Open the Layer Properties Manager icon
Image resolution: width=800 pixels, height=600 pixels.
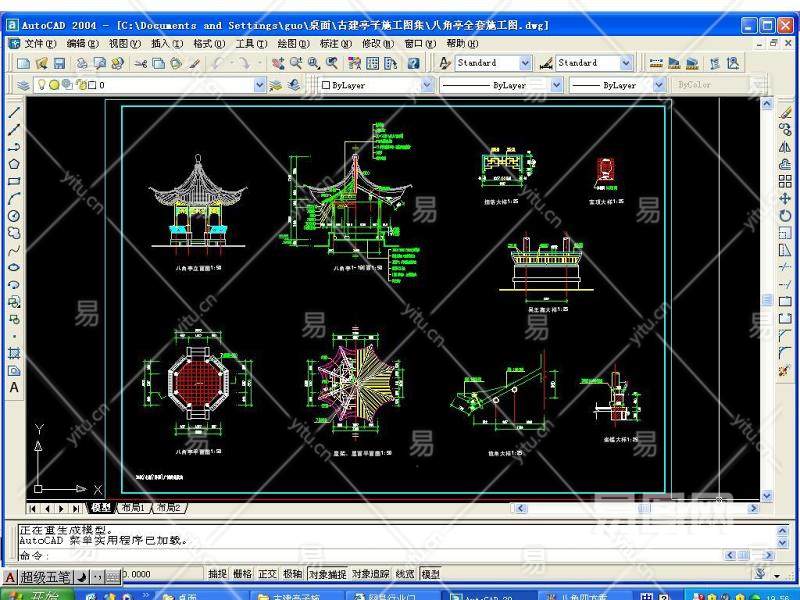[23, 85]
